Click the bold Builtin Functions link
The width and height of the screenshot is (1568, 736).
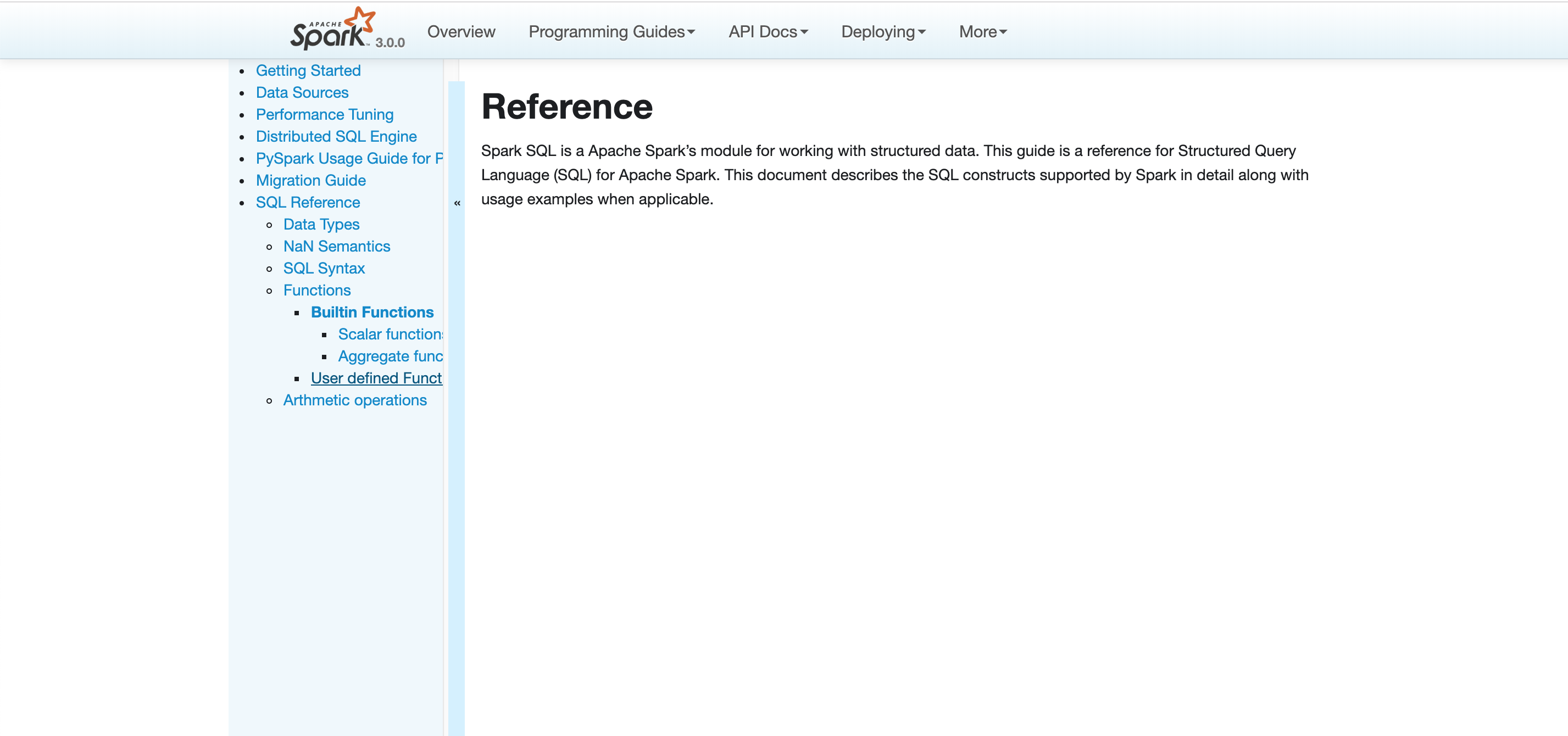pyautogui.click(x=372, y=313)
